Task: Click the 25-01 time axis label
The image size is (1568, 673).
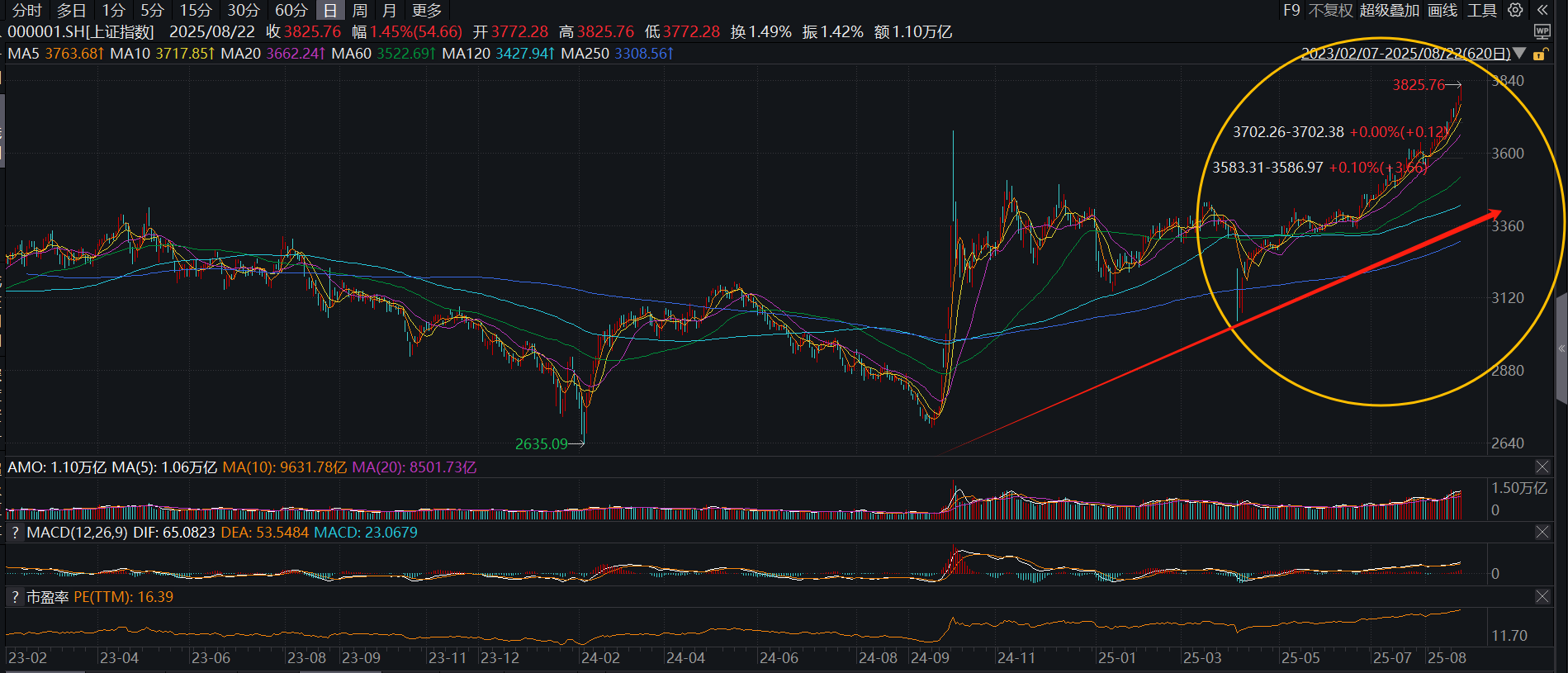Action: (x=1116, y=658)
